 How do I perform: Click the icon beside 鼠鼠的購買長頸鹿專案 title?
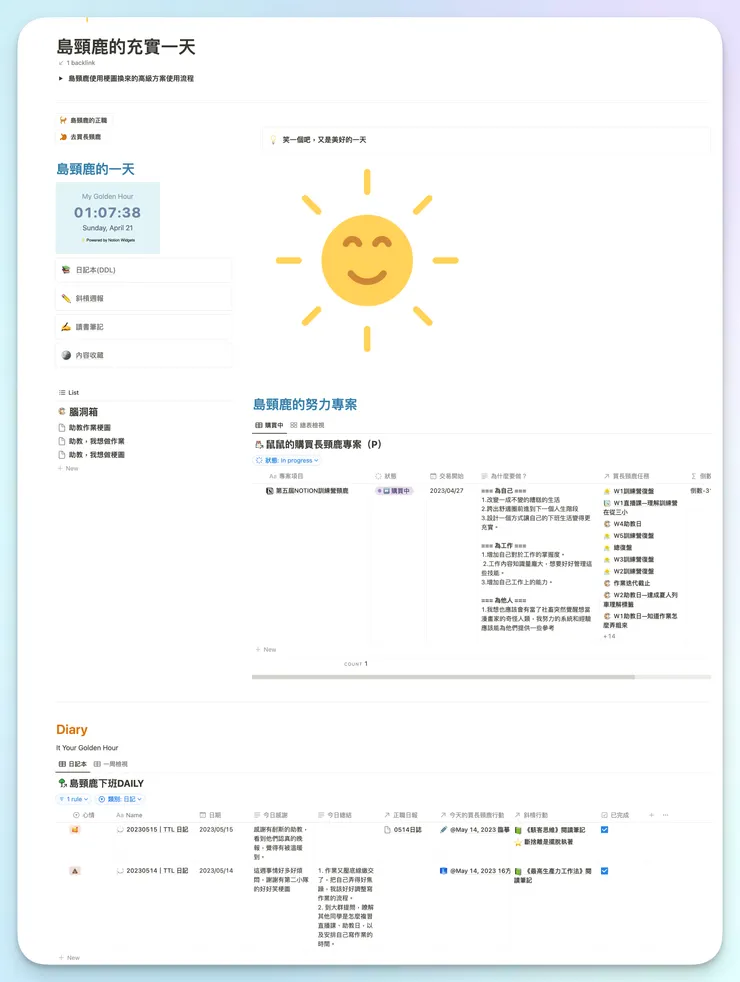pos(259,445)
